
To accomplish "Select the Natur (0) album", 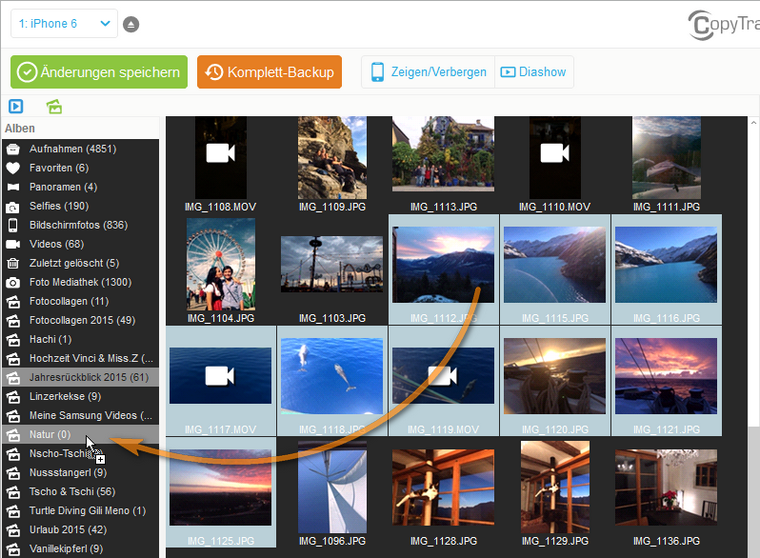I will tap(80, 434).
